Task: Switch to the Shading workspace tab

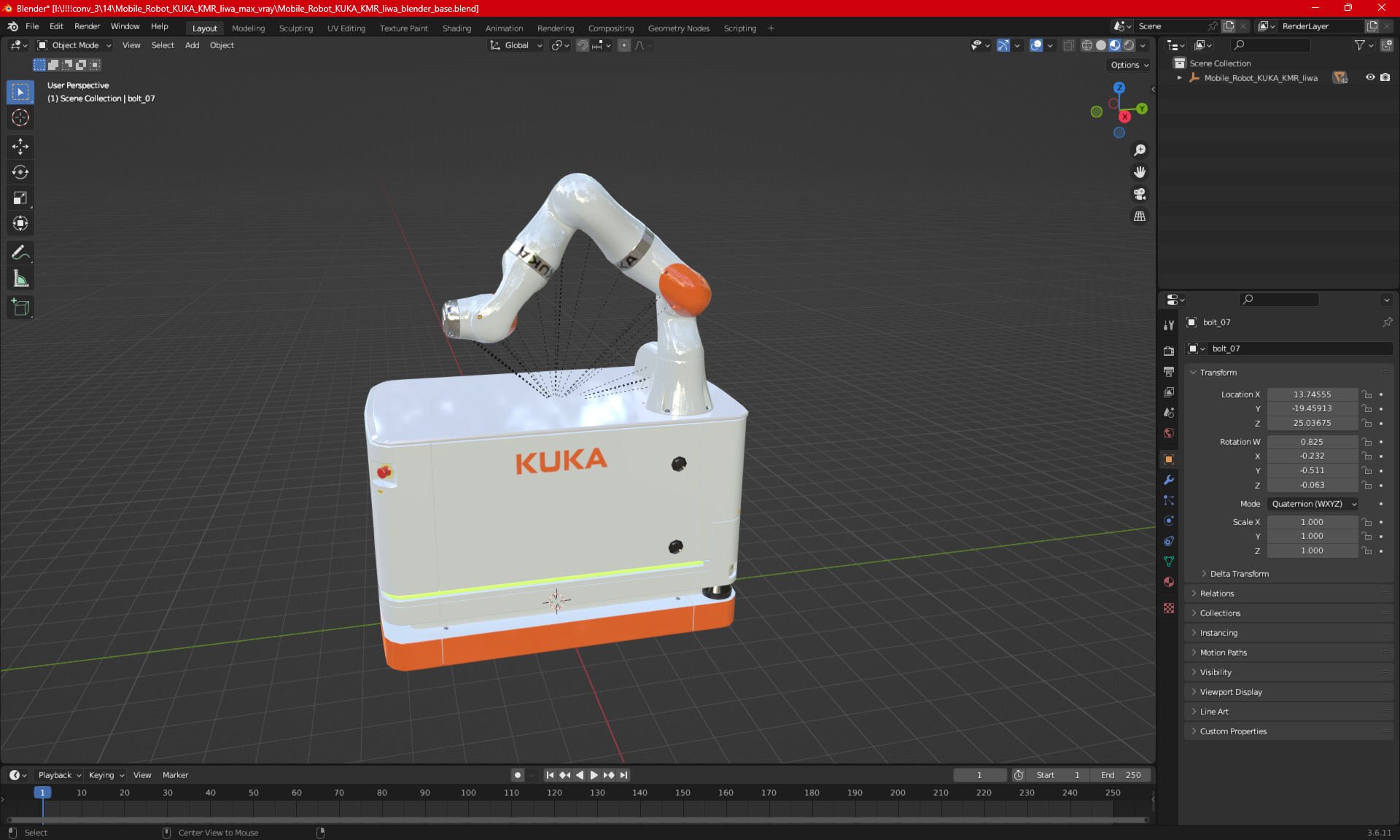Action: [456, 28]
